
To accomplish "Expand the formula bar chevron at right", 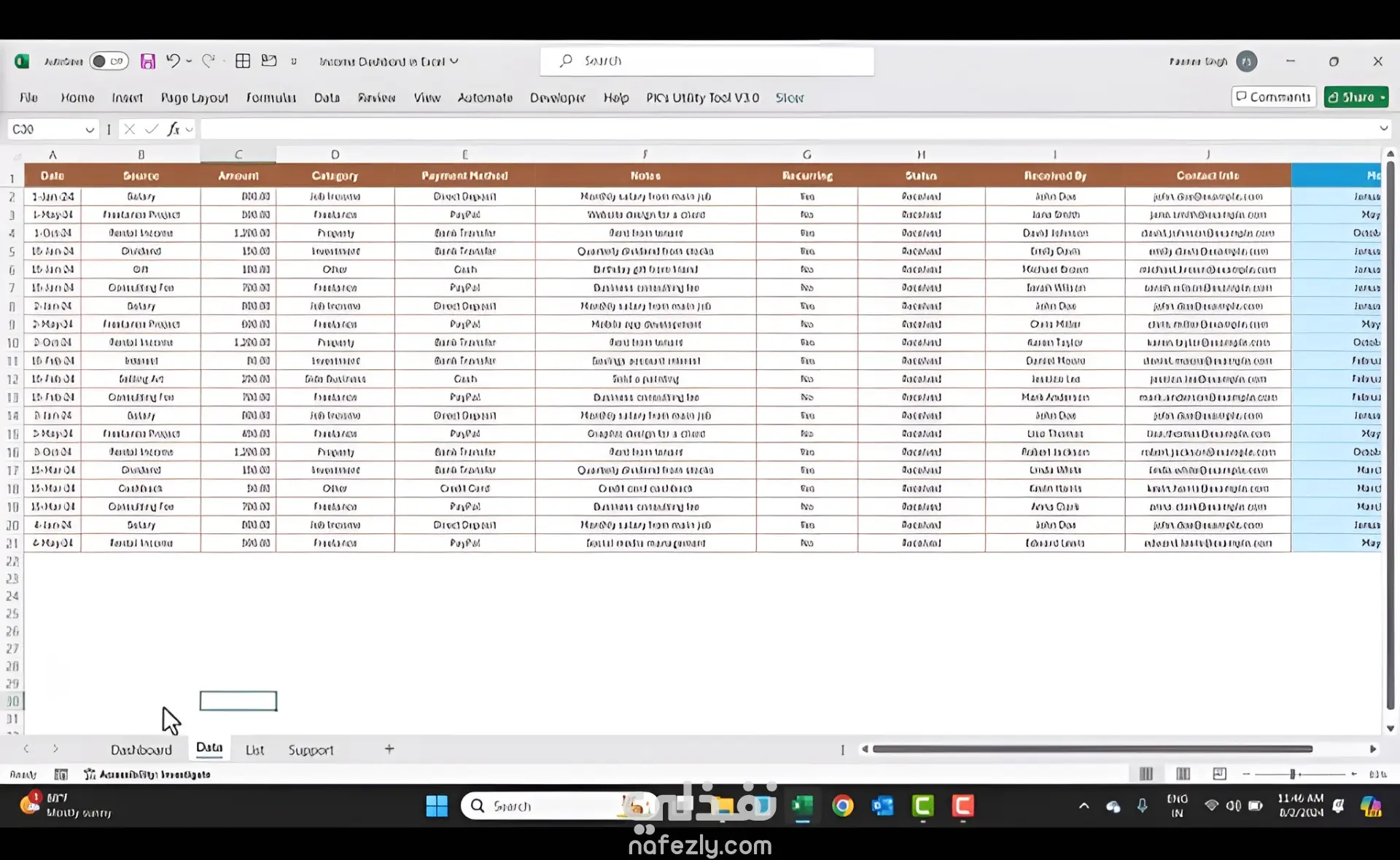I will [x=1383, y=128].
